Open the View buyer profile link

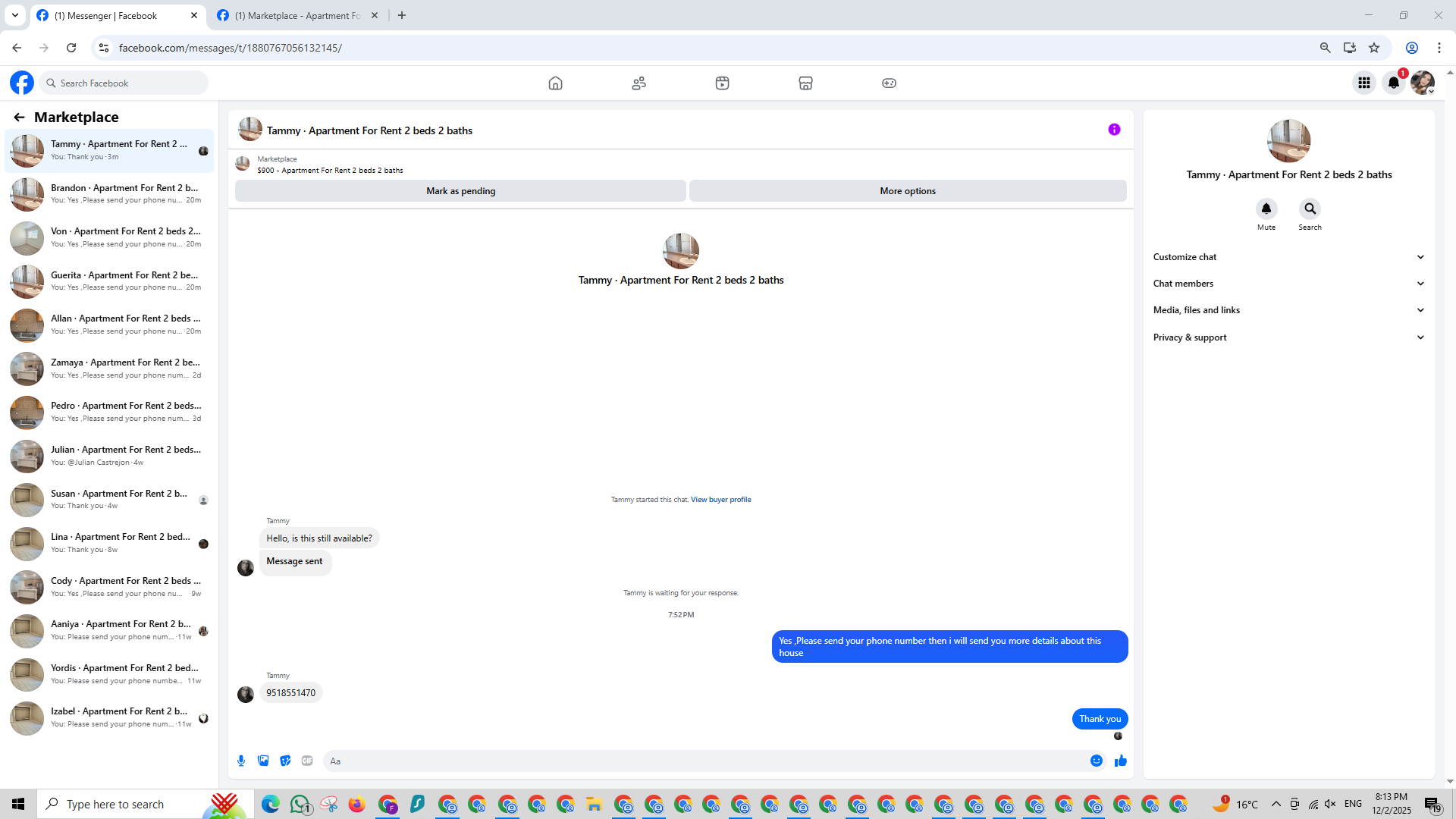click(720, 500)
